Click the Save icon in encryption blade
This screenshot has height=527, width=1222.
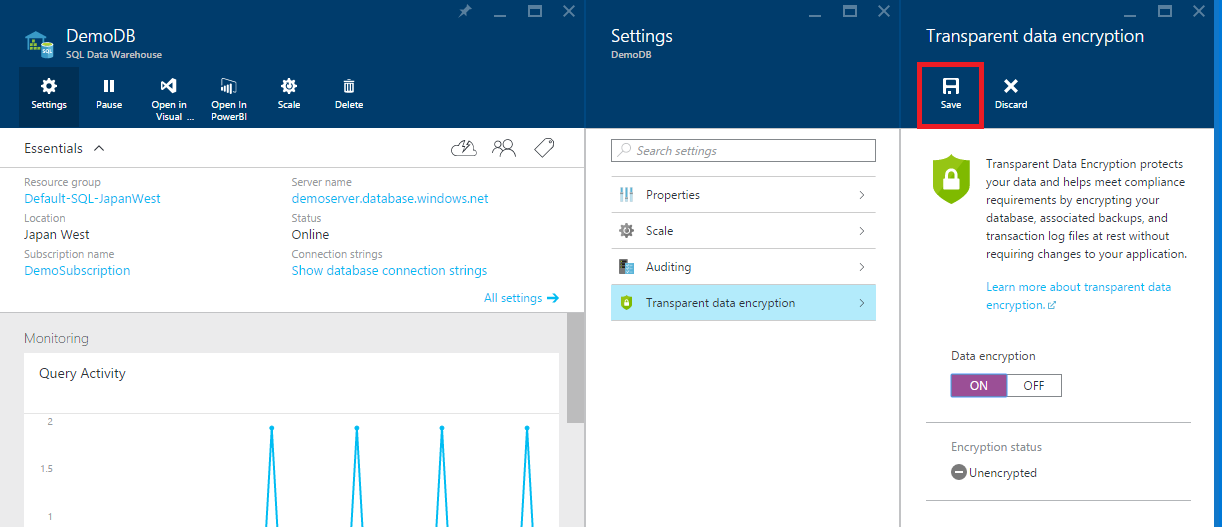950,94
